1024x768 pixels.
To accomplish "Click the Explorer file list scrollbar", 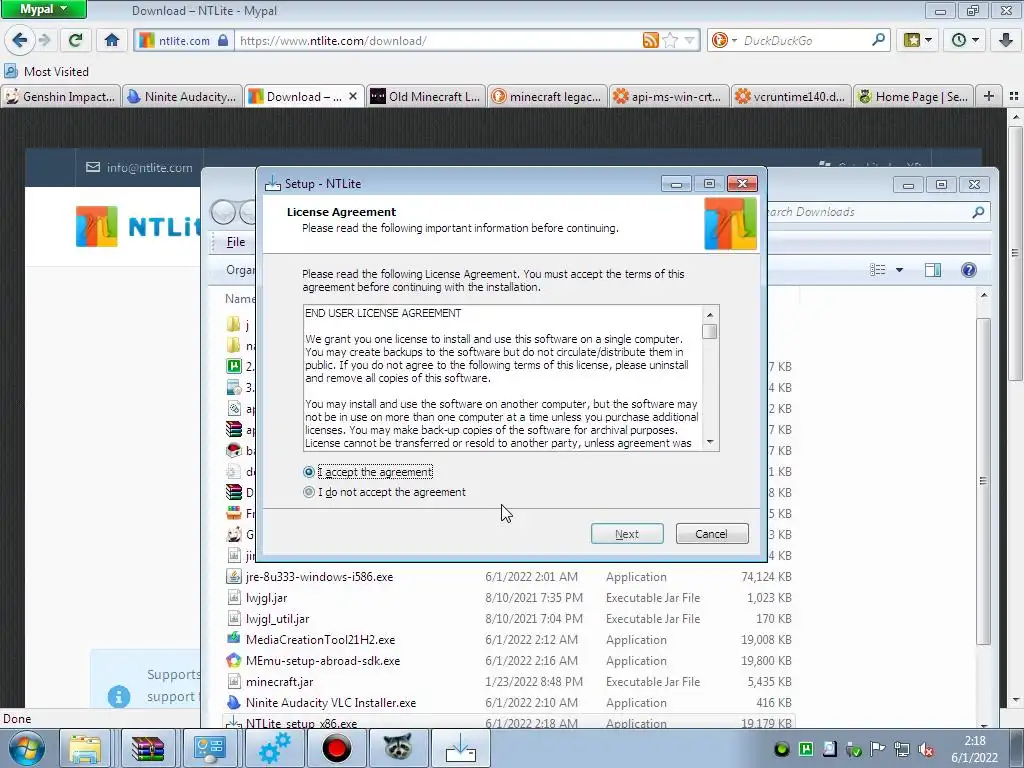I will (x=984, y=480).
